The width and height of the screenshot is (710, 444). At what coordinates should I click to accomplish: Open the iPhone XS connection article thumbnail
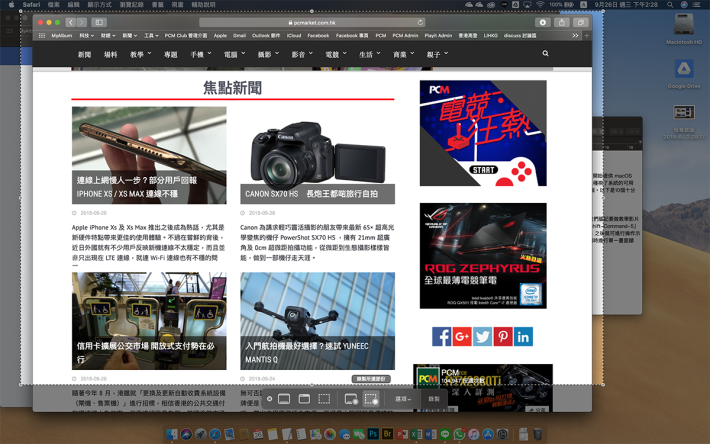[149, 155]
